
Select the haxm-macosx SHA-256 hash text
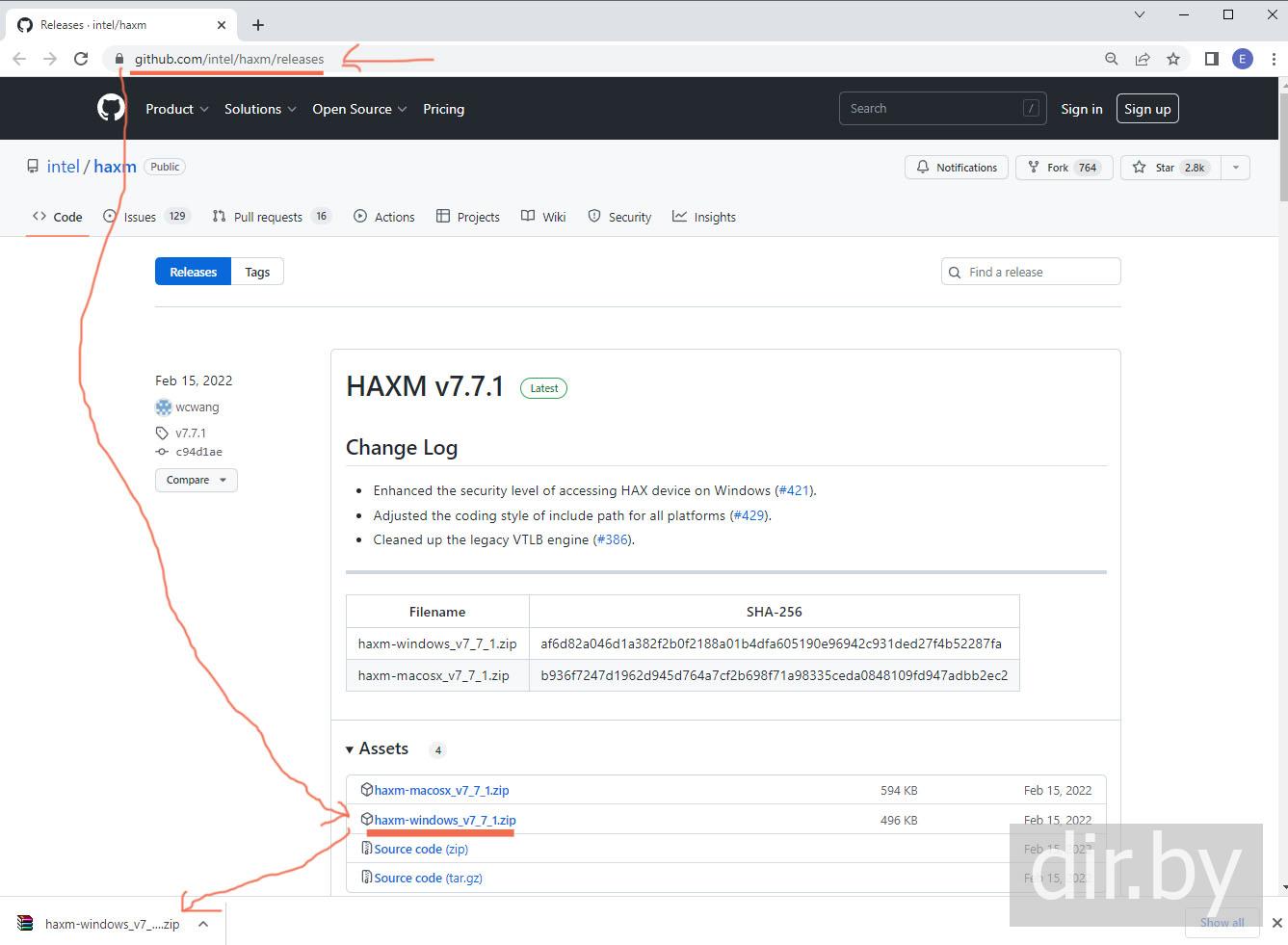point(775,675)
